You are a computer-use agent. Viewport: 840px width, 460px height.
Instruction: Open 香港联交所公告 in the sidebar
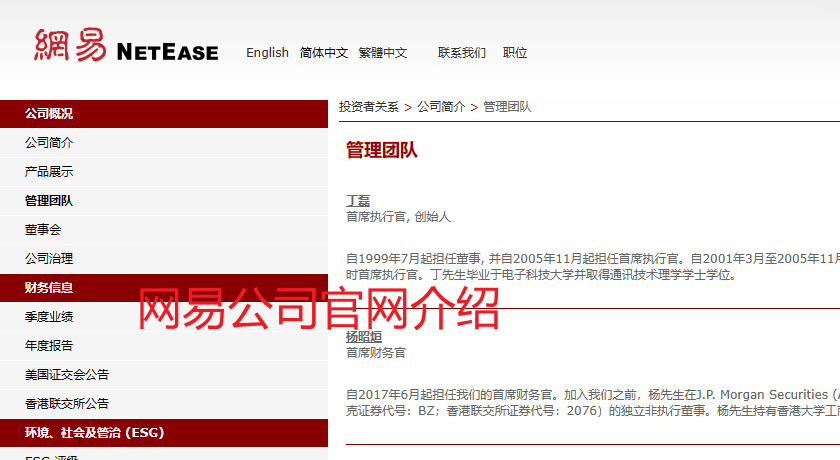(x=164, y=403)
